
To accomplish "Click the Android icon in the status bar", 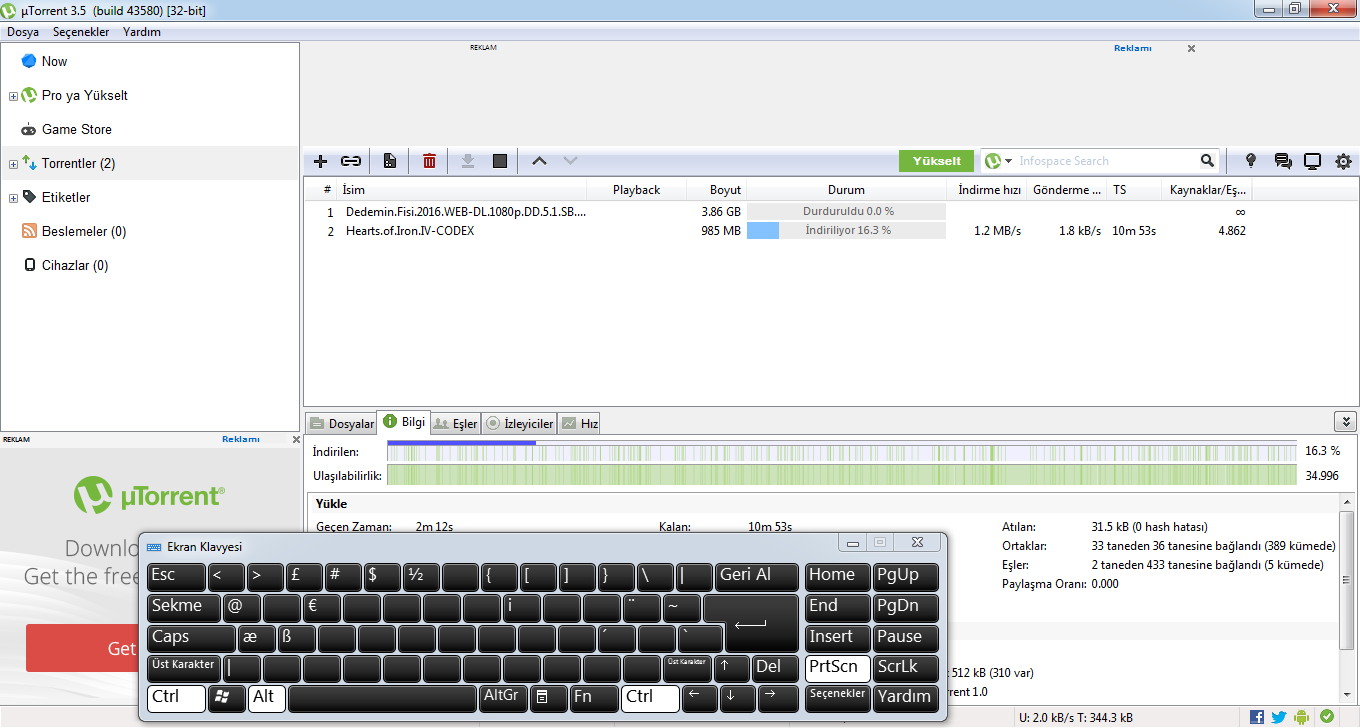I will (1301, 717).
